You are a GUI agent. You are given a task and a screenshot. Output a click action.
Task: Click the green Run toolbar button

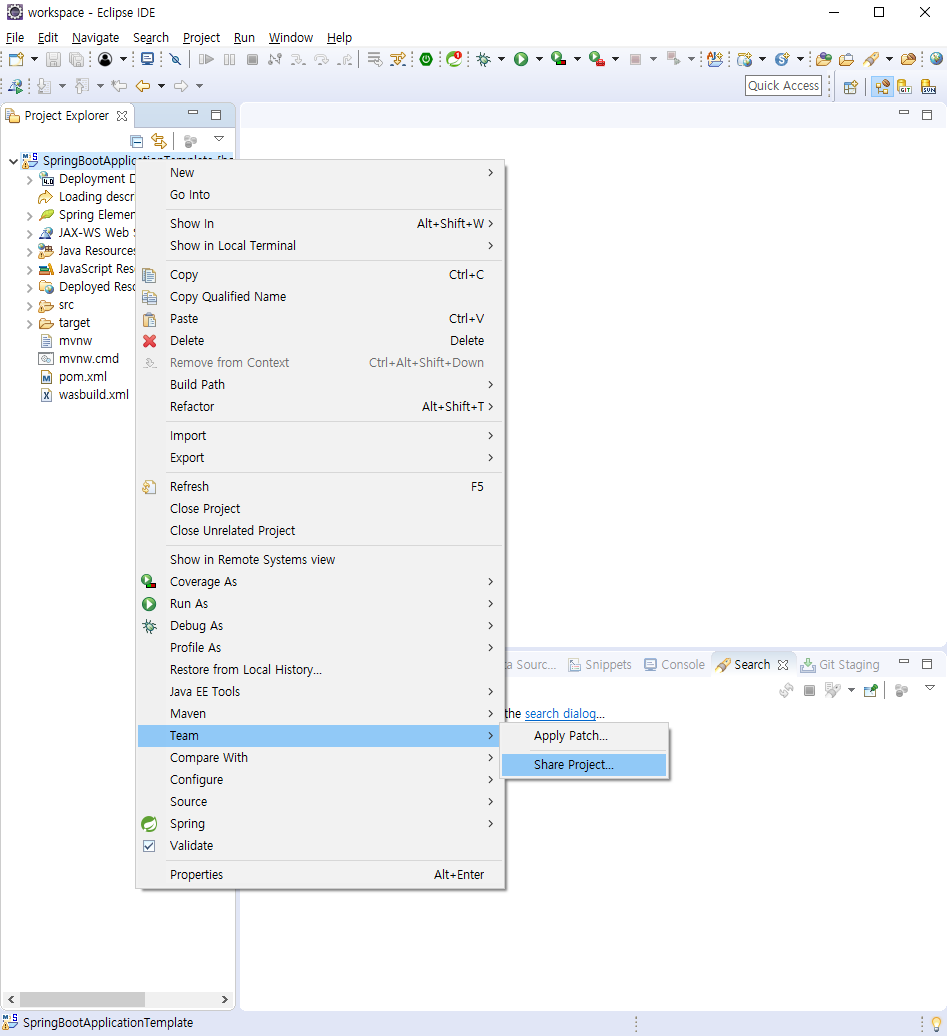(x=521, y=59)
